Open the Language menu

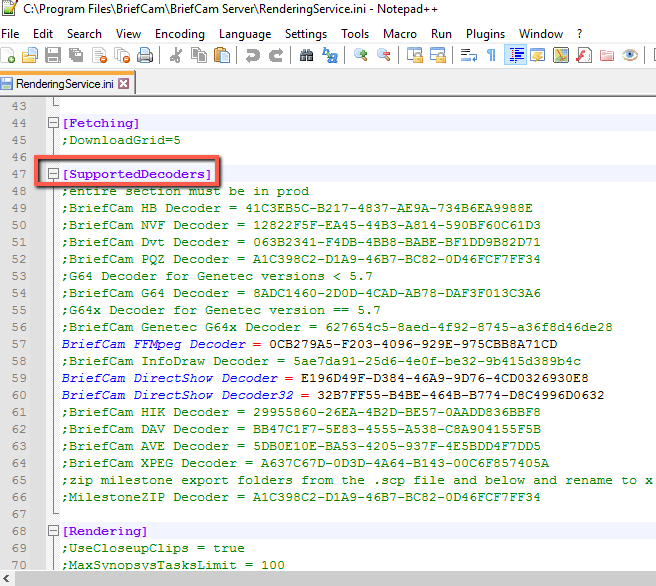[245, 34]
